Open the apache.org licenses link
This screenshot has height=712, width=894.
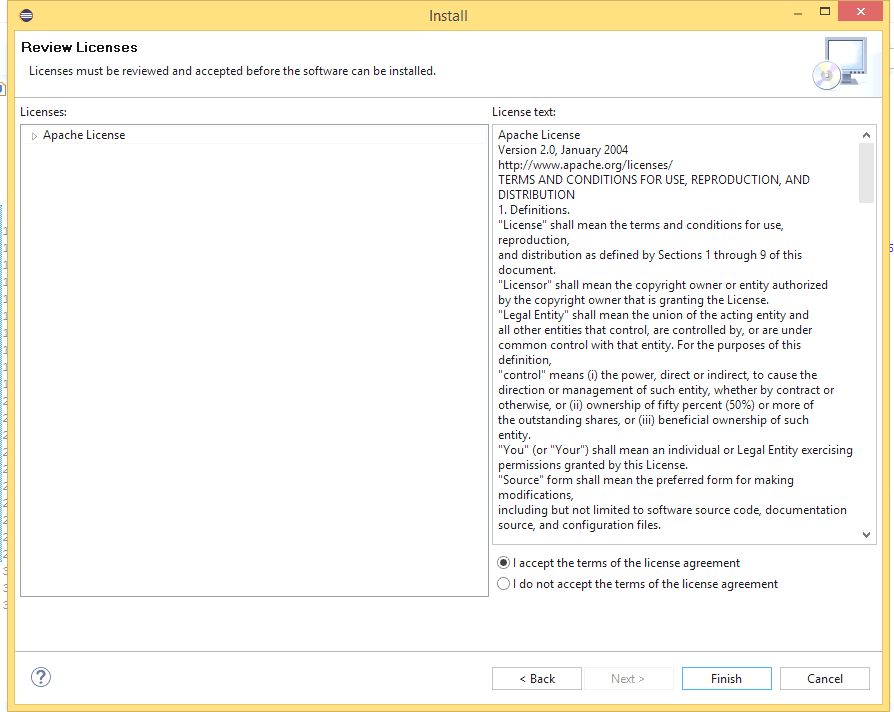(584, 164)
